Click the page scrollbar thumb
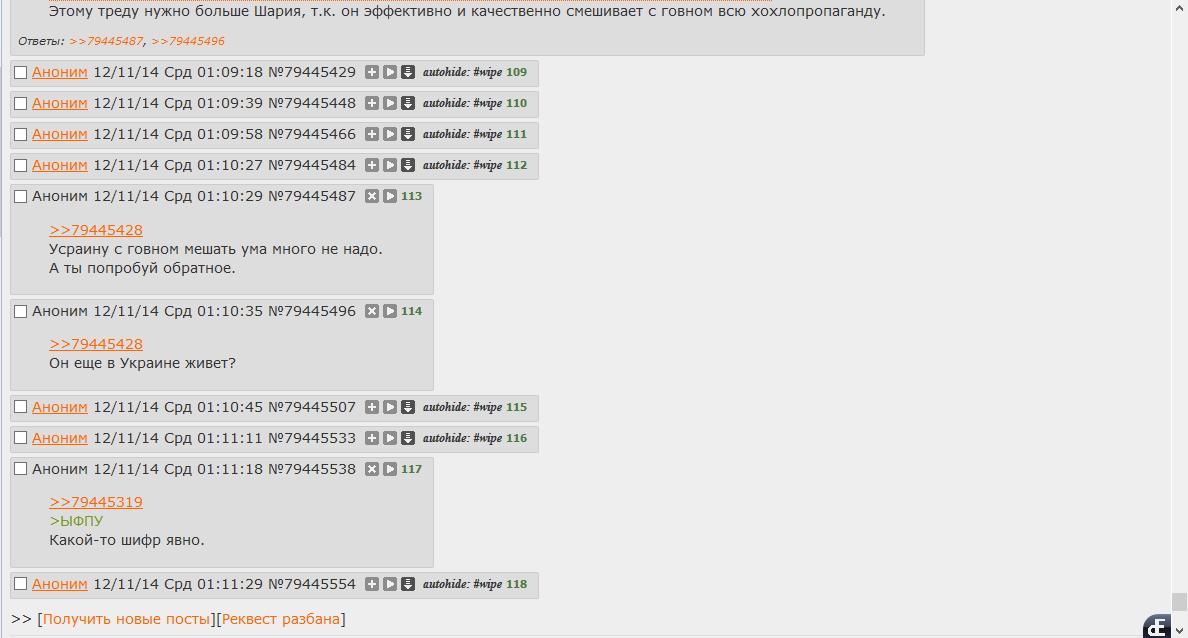This screenshot has width=1188, height=638. click(1179, 602)
